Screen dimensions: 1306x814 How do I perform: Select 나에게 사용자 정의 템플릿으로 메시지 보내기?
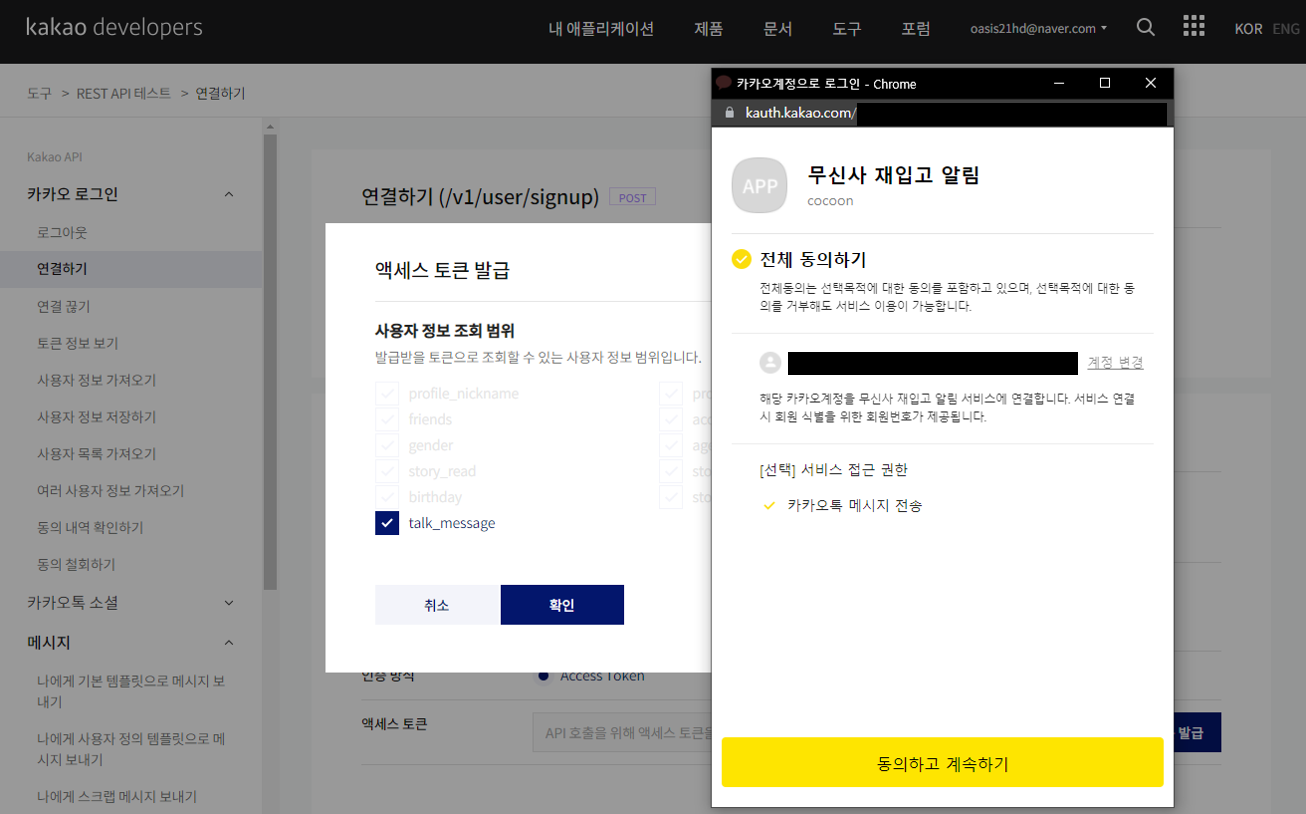click(131, 749)
